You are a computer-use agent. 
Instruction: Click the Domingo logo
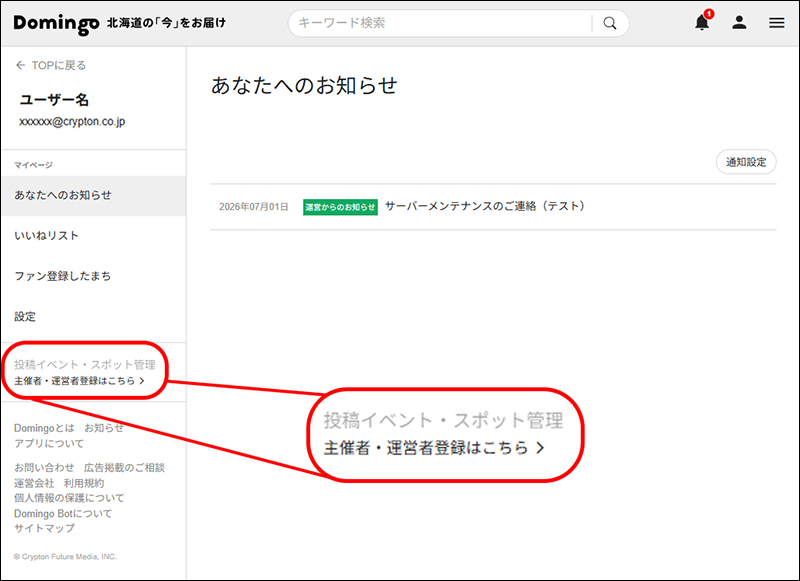tap(56, 23)
